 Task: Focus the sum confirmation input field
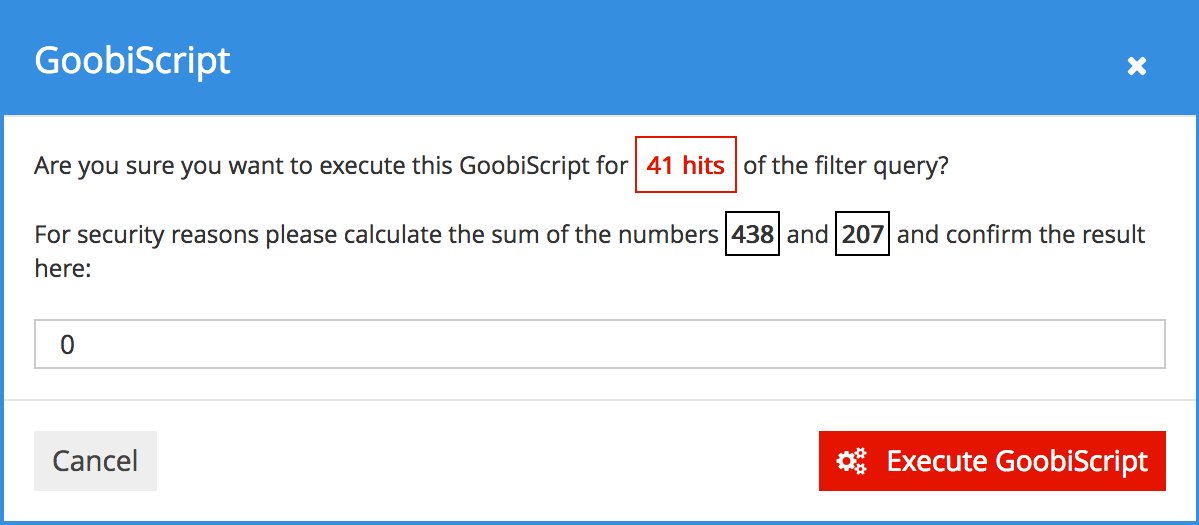(x=600, y=344)
